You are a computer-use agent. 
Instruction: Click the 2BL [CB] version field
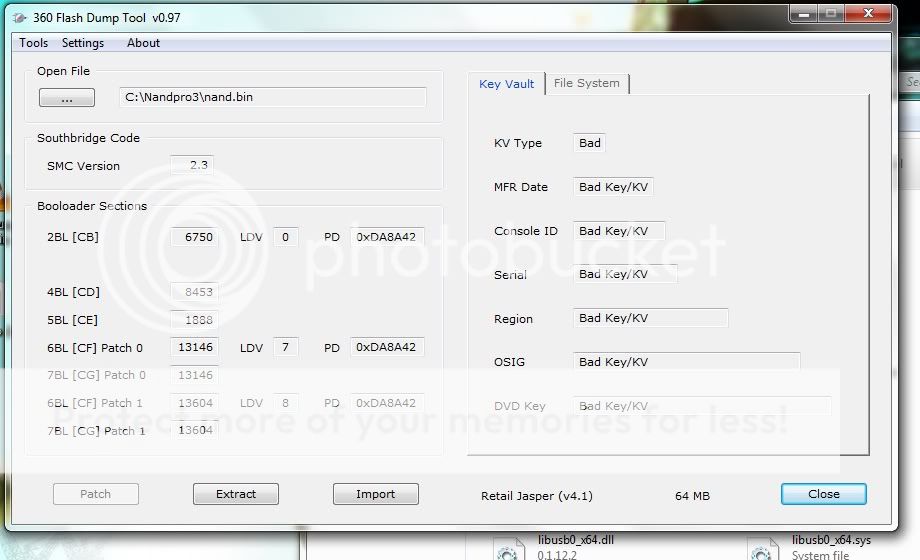(x=193, y=238)
